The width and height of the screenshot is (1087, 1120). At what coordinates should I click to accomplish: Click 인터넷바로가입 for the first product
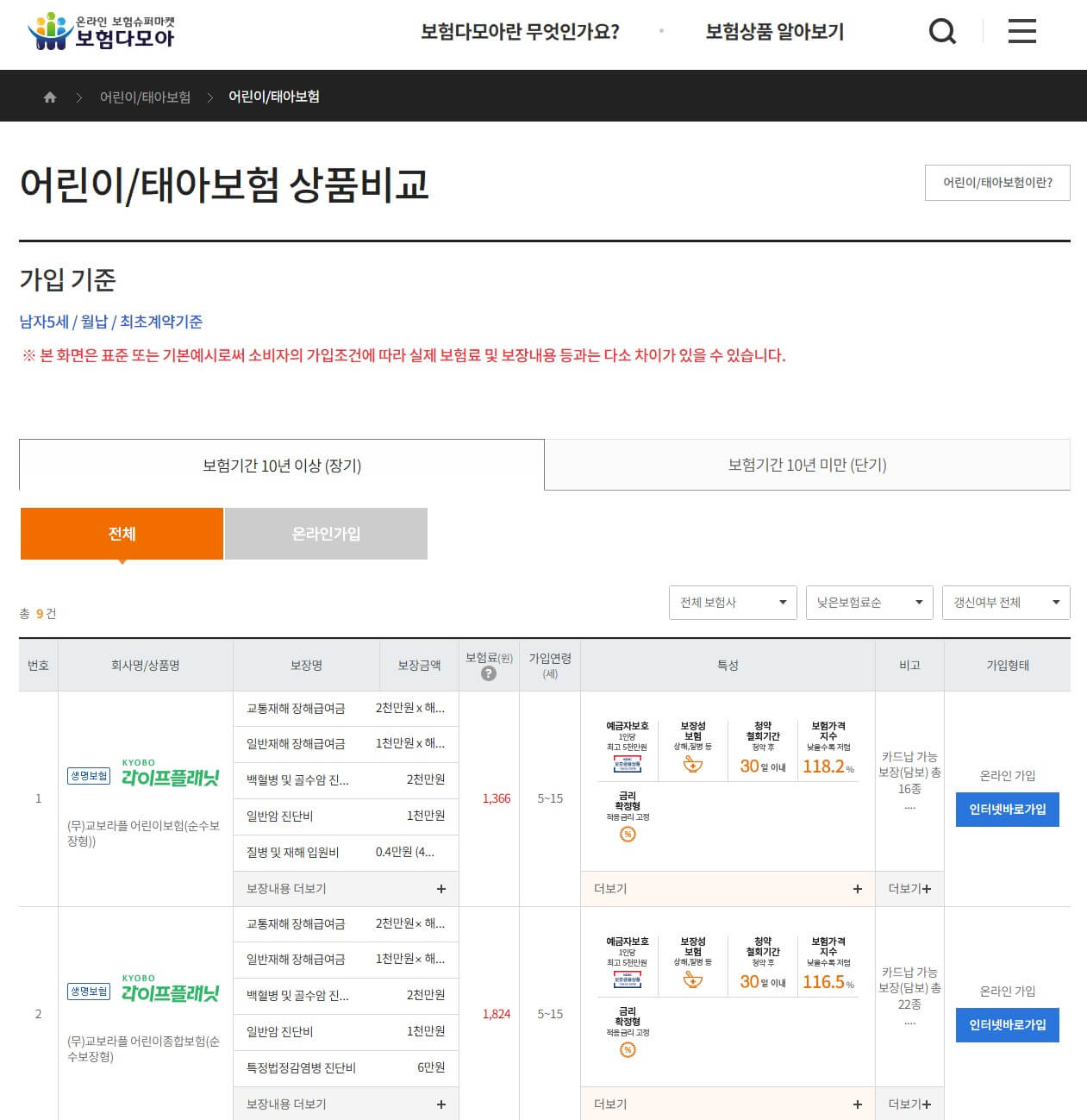click(1007, 810)
